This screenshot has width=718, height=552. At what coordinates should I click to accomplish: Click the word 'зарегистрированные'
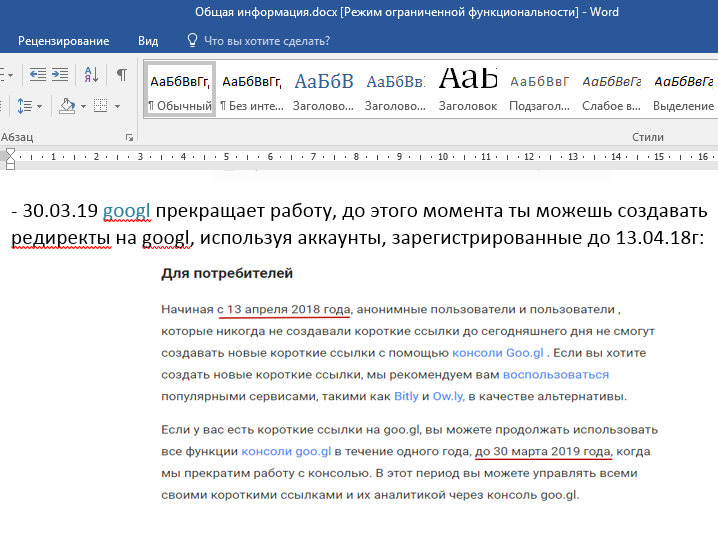[486, 238]
